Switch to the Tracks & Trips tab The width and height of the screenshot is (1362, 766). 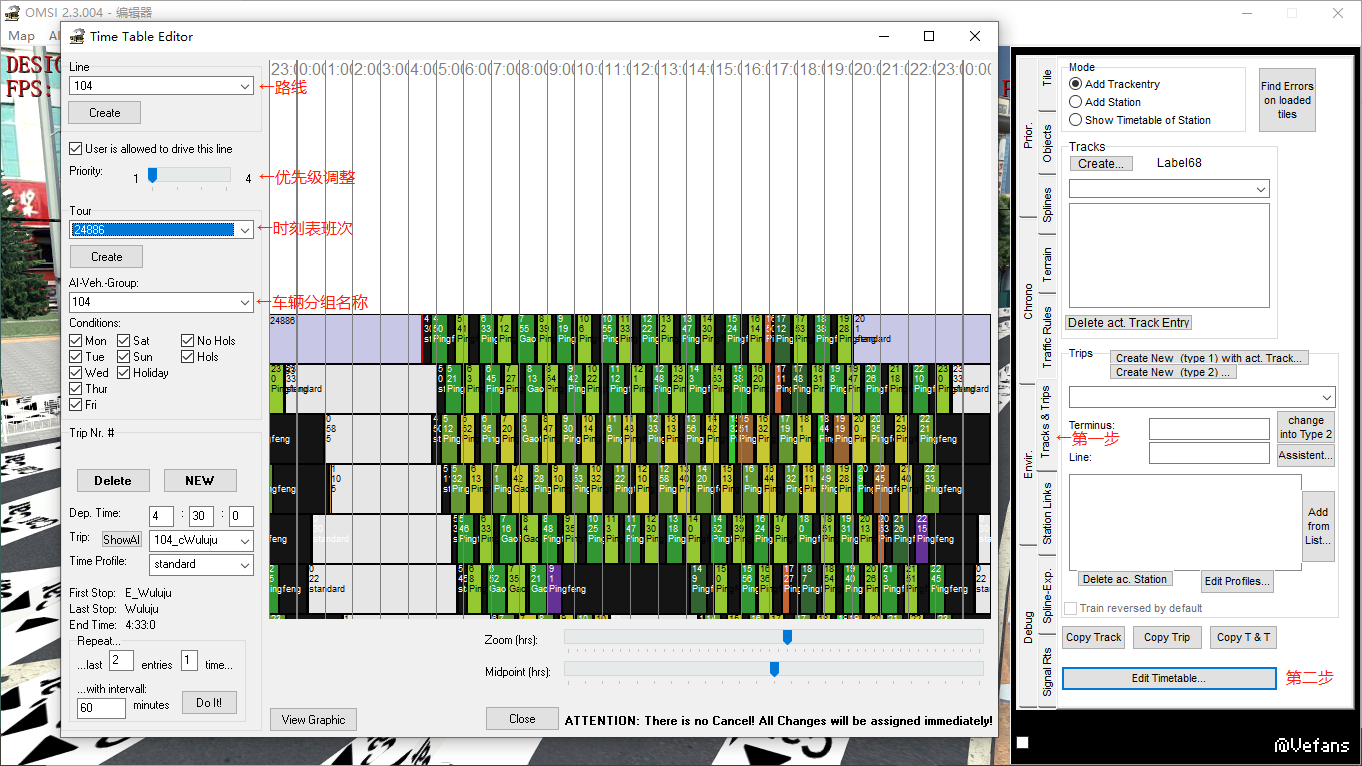pos(1046,422)
